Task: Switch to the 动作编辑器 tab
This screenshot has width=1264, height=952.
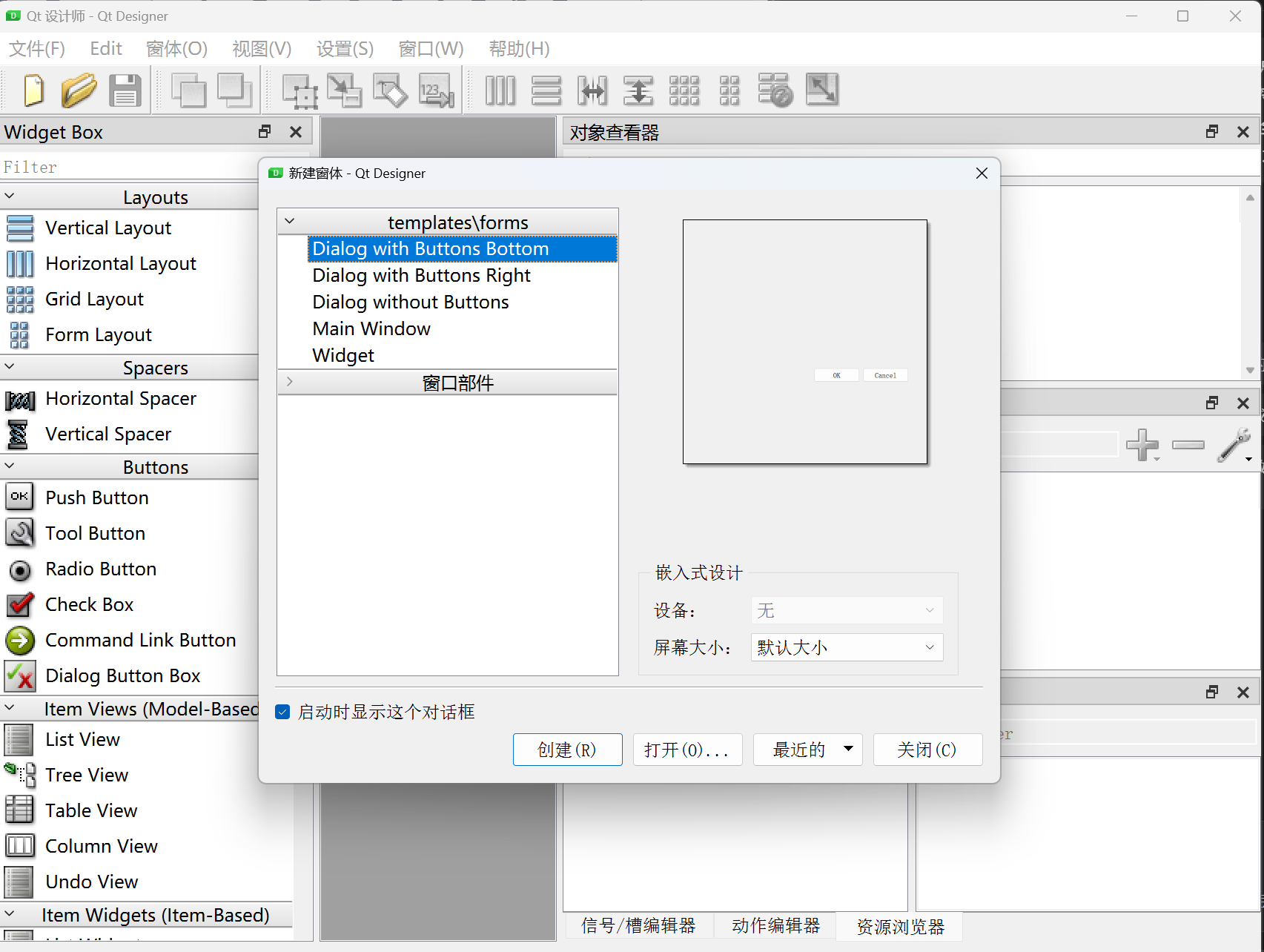Action: point(775,926)
